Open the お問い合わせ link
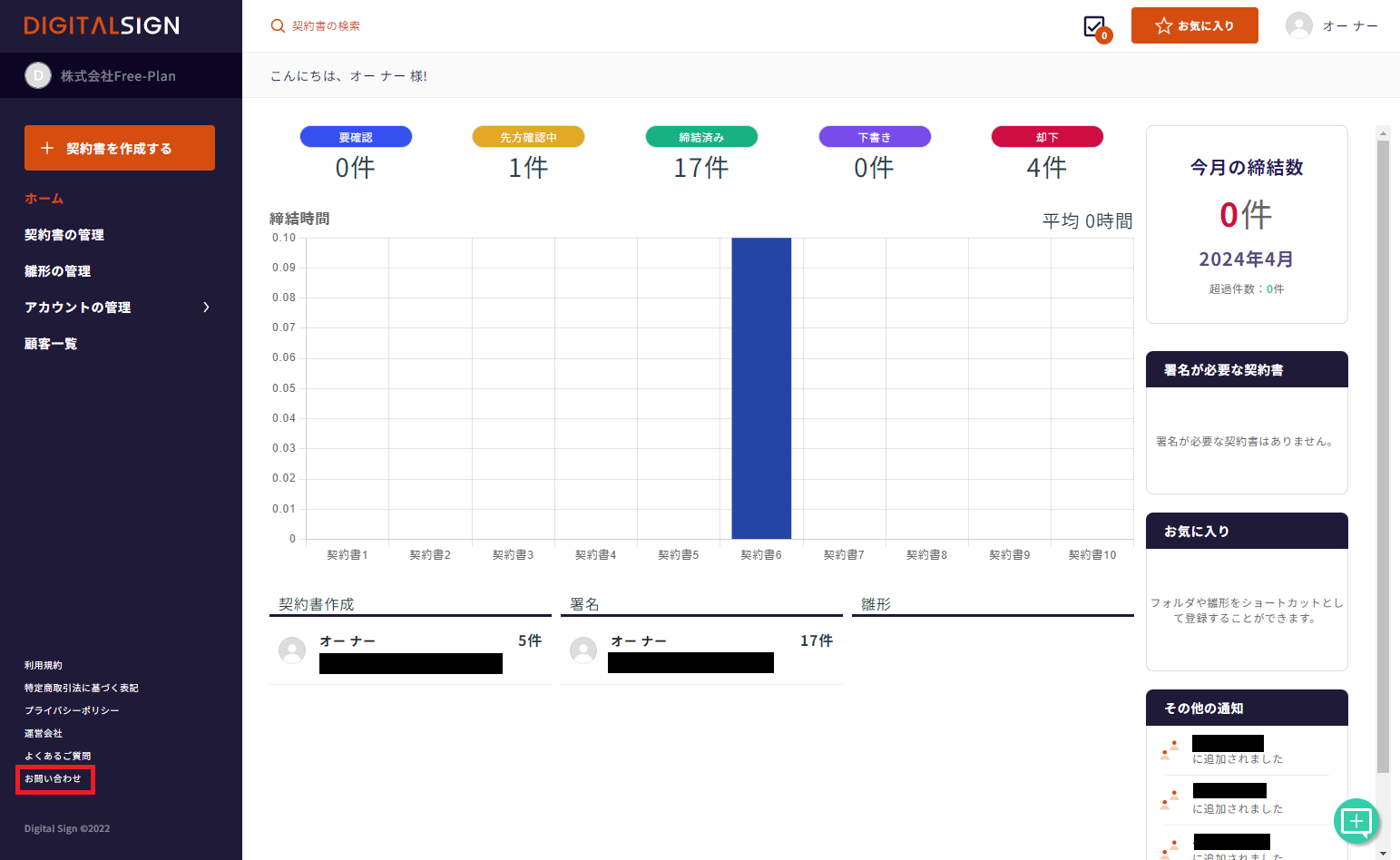 tap(53, 779)
